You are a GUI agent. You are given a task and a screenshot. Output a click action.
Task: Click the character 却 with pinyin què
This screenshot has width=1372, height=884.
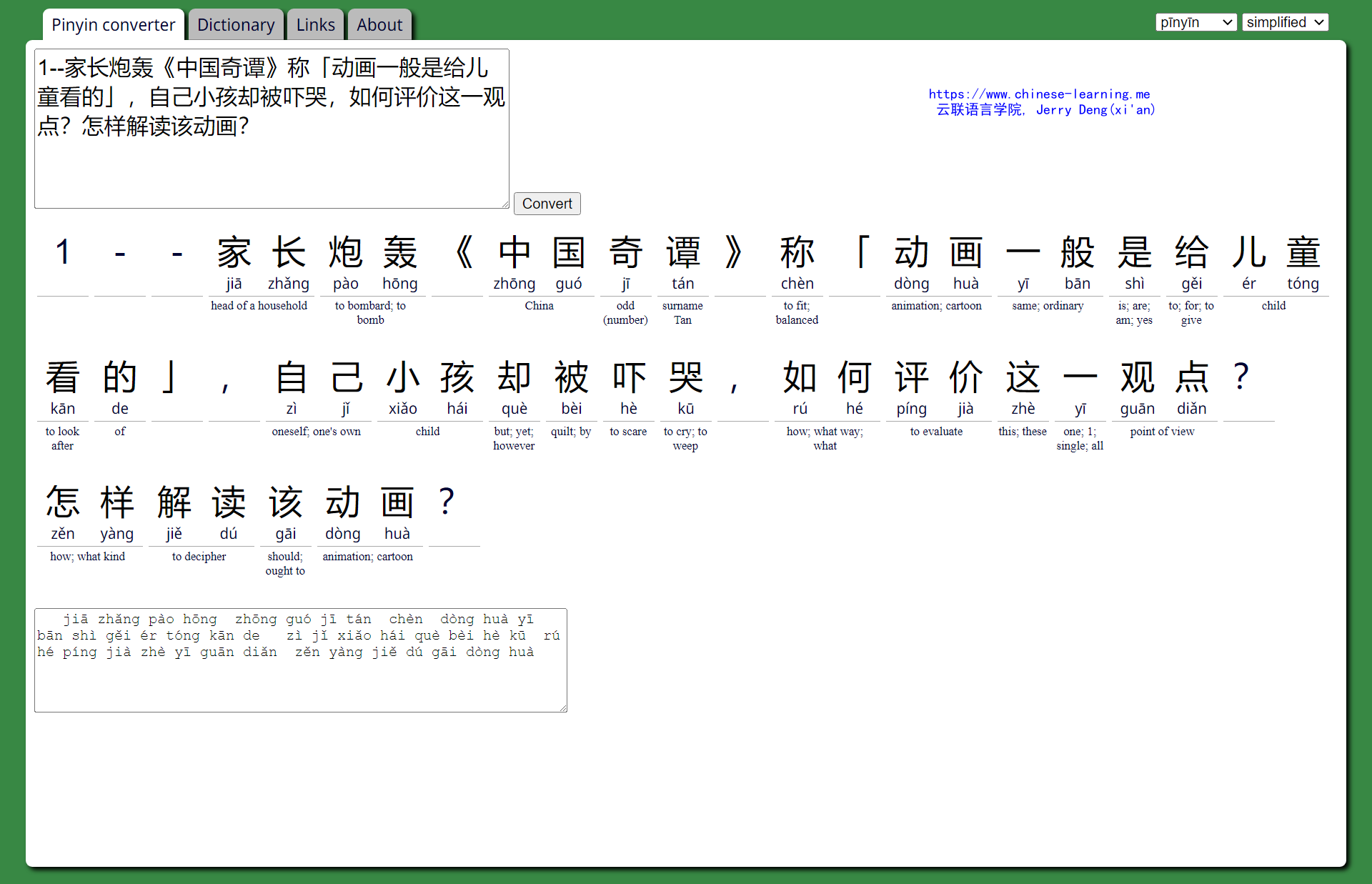click(x=514, y=377)
